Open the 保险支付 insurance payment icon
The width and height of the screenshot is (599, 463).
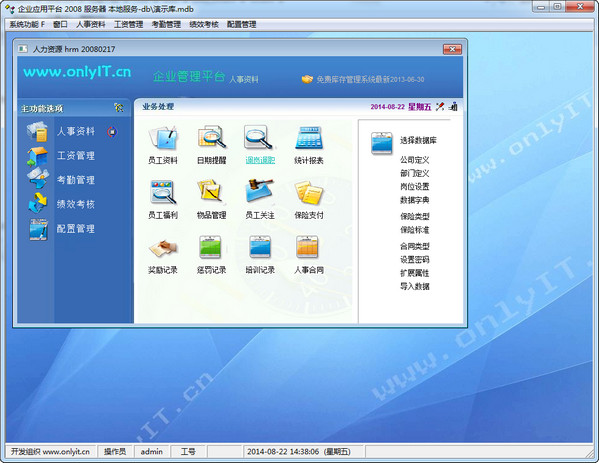click(309, 192)
